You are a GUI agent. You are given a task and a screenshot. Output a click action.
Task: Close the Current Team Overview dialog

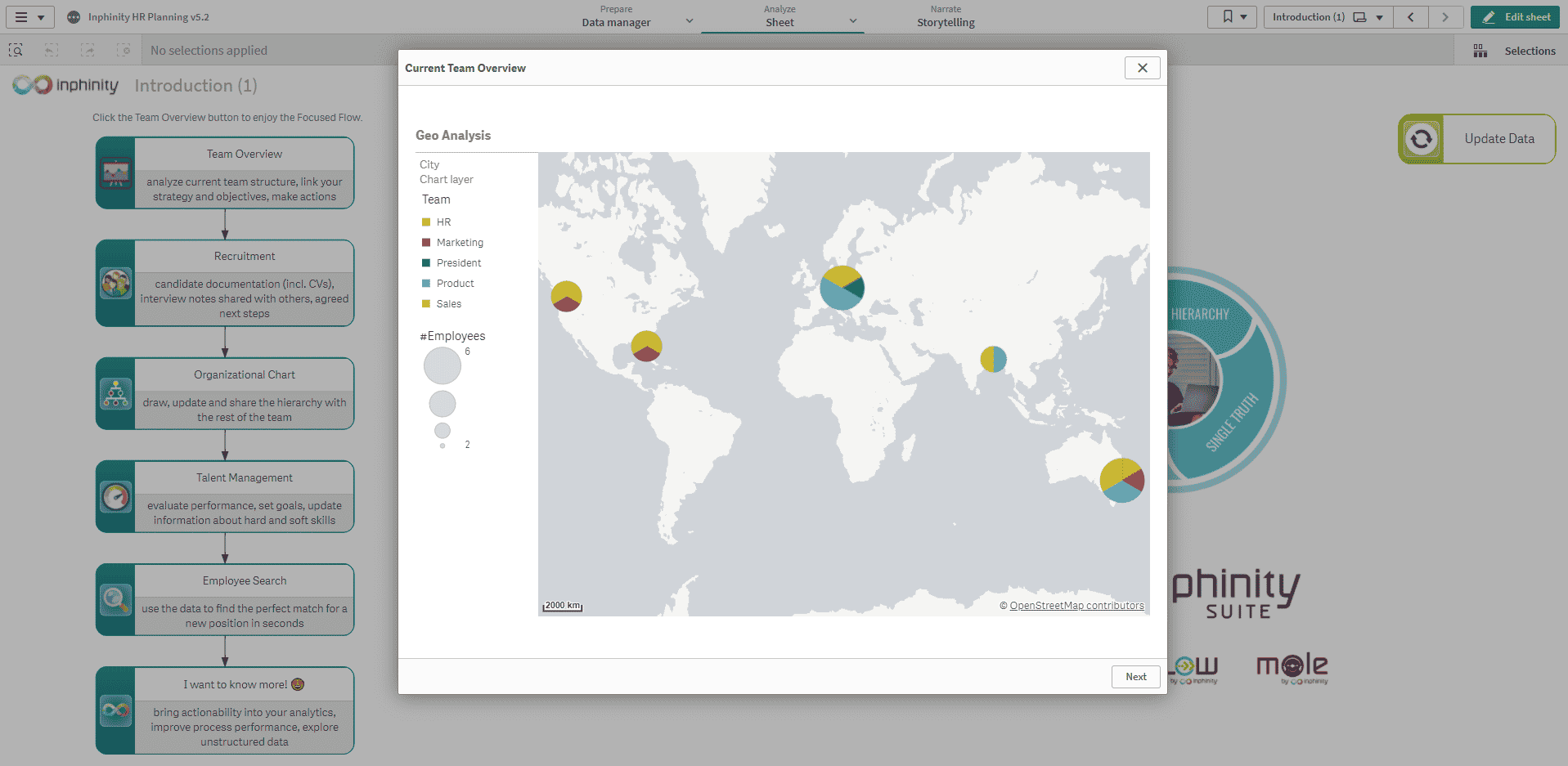point(1143,68)
